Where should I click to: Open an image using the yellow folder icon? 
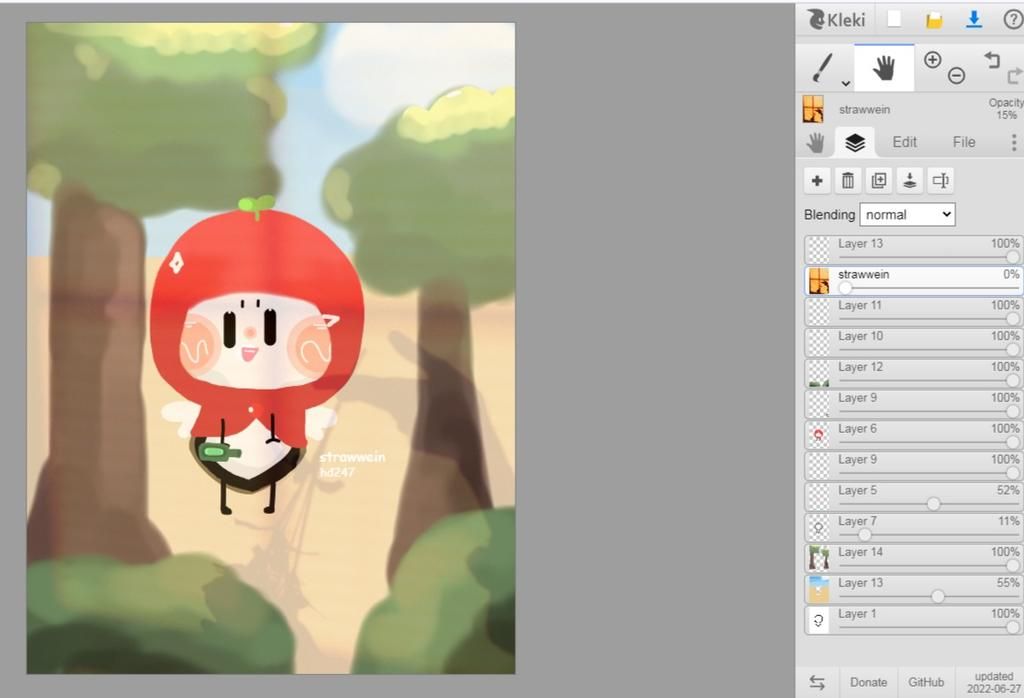click(934, 20)
